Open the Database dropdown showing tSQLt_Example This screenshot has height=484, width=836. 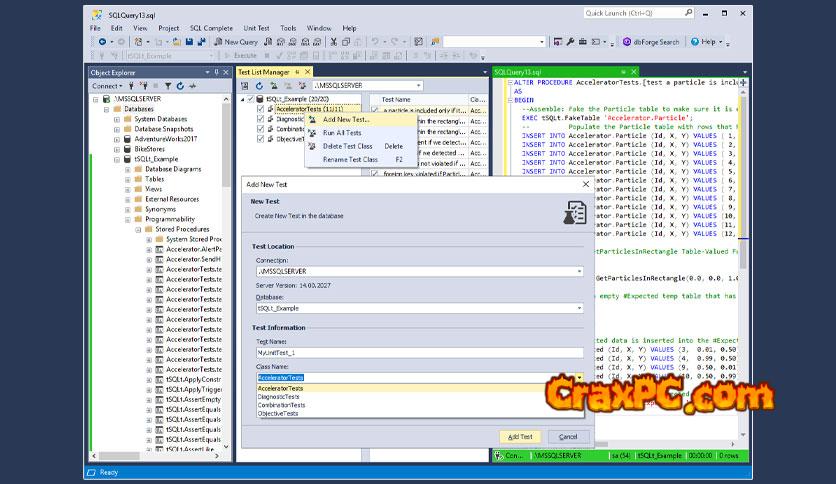(579, 308)
